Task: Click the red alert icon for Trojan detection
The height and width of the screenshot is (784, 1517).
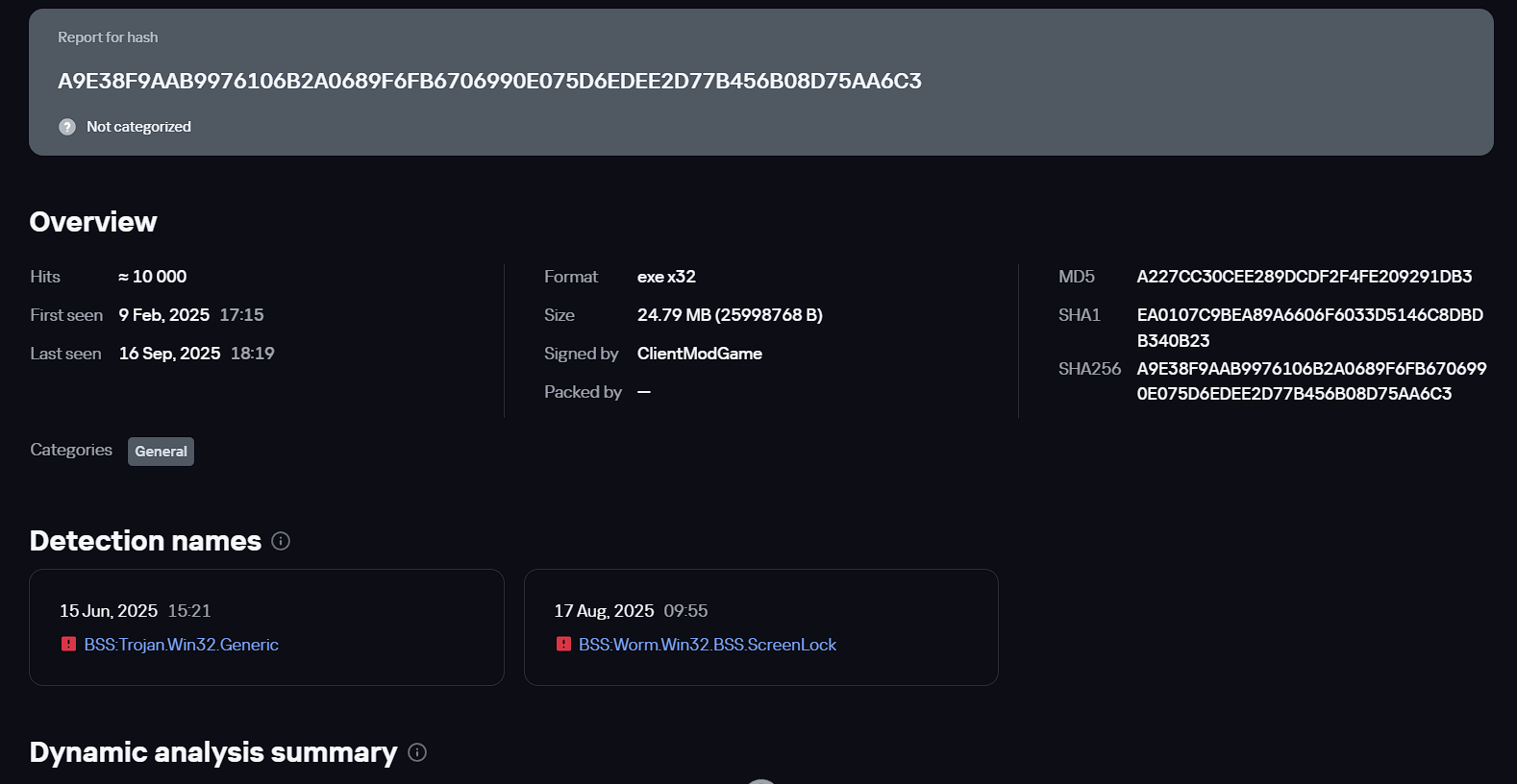Action: point(68,644)
